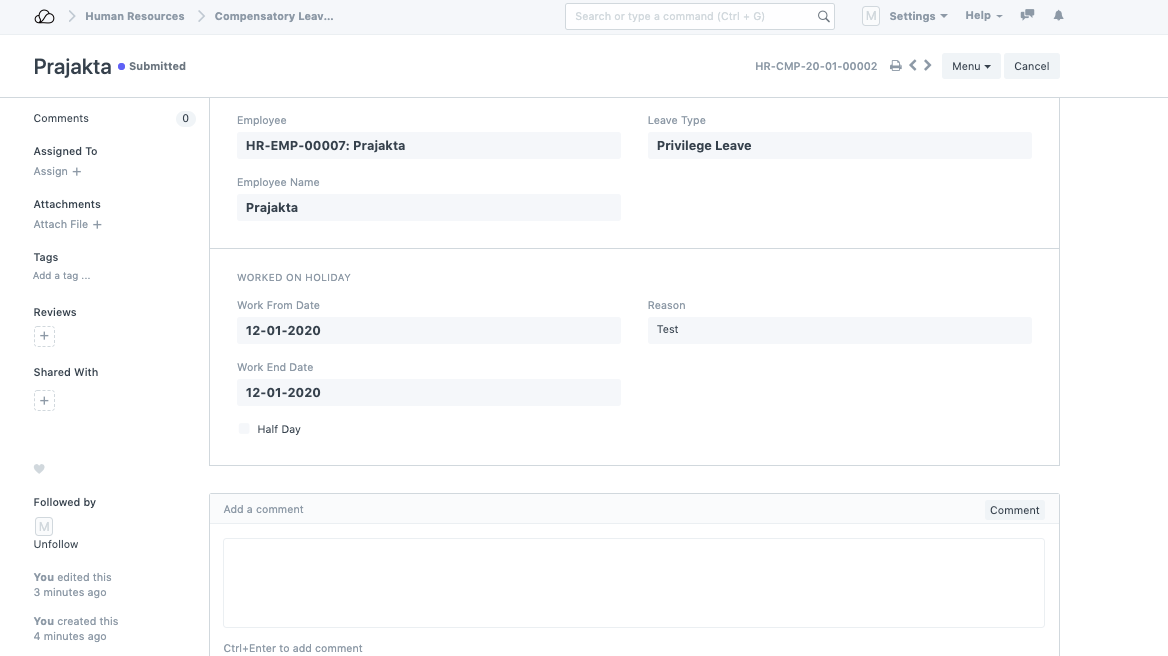Click the Comment button
The width and height of the screenshot is (1168, 656).
1014,510
